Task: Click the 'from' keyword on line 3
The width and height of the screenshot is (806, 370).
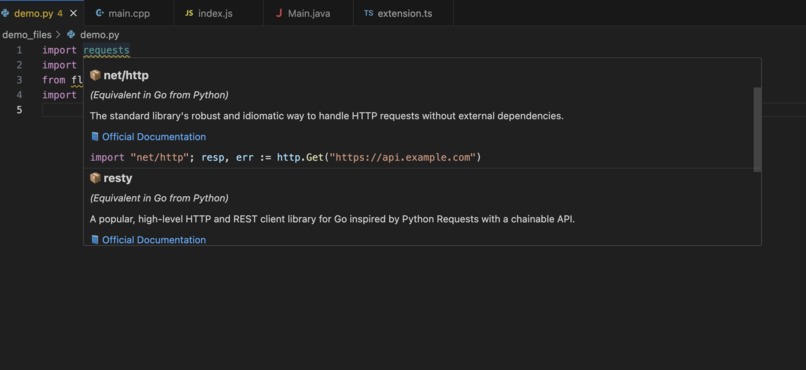Action: tap(53, 80)
